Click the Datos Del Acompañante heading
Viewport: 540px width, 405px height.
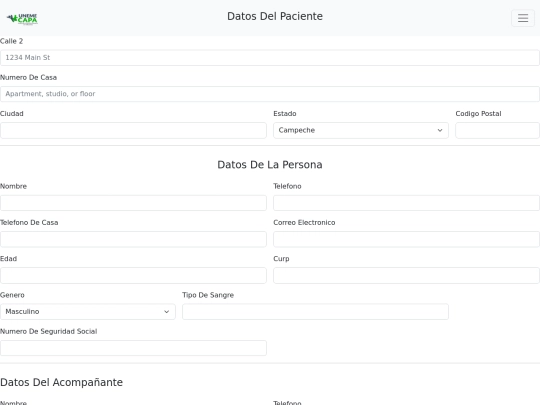pyautogui.click(x=61, y=382)
